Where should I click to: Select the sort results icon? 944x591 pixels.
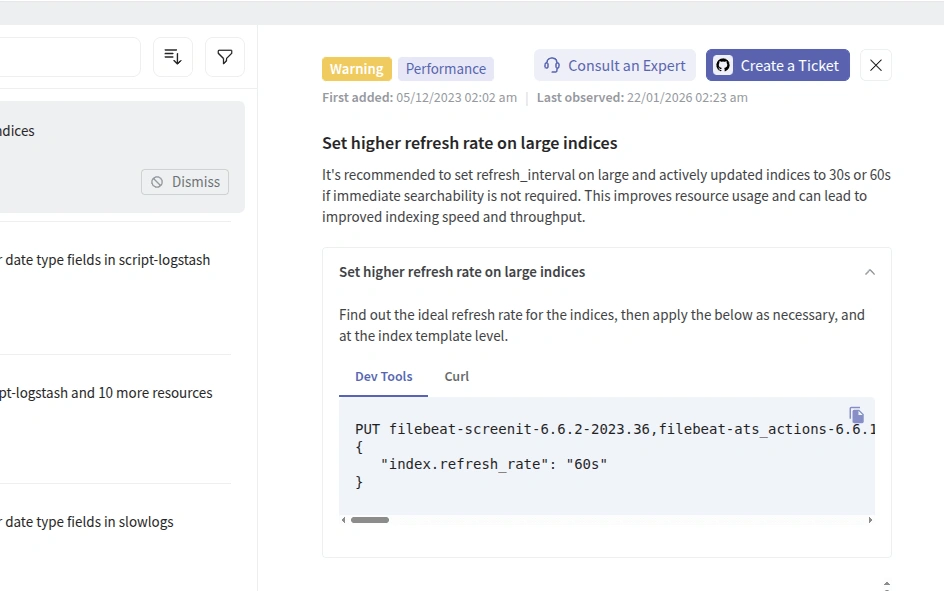[x=172, y=57]
